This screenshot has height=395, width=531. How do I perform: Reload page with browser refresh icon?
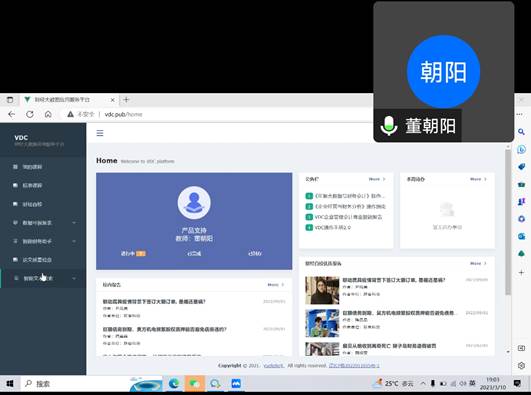click(30, 115)
